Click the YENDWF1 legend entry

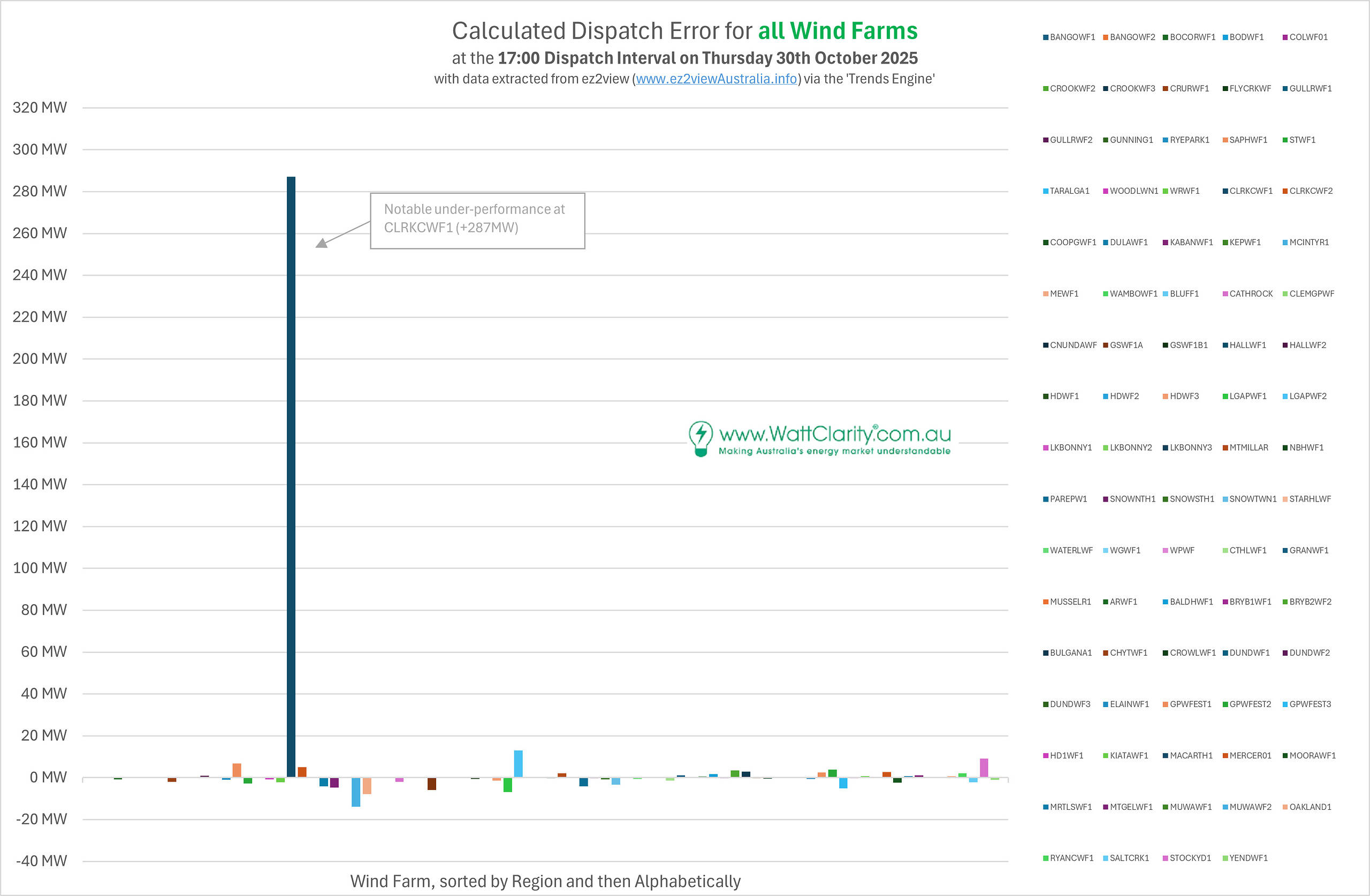[x=1248, y=858]
